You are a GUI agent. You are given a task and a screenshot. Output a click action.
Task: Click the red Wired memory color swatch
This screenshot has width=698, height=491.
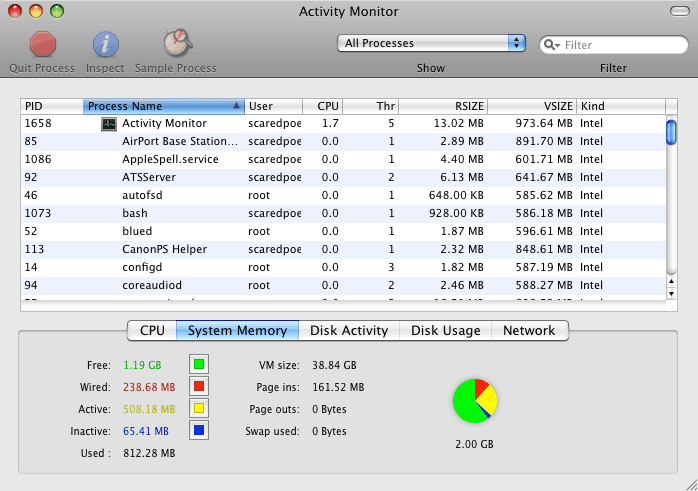pos(199,386)
